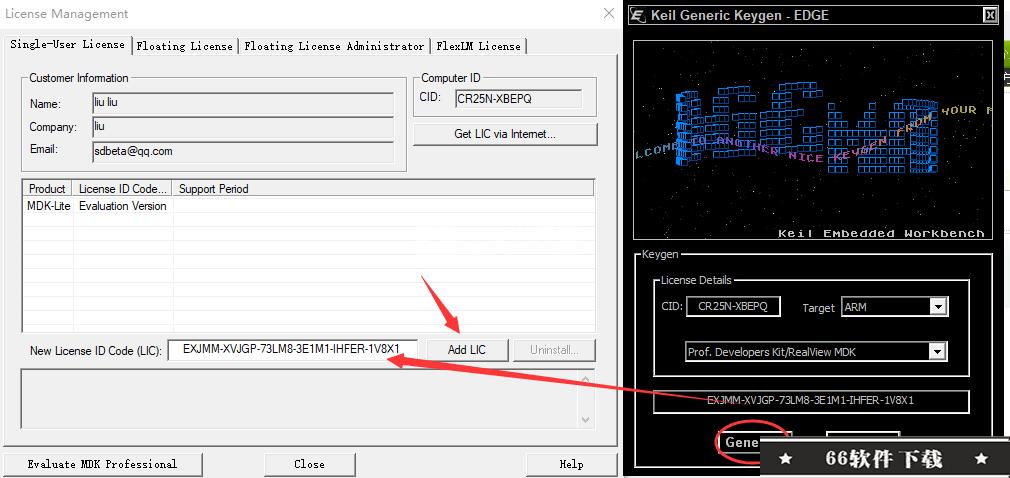Click the Support Period column header
1010x478 pixels.
pyautogui.click(x=383, y=189)
